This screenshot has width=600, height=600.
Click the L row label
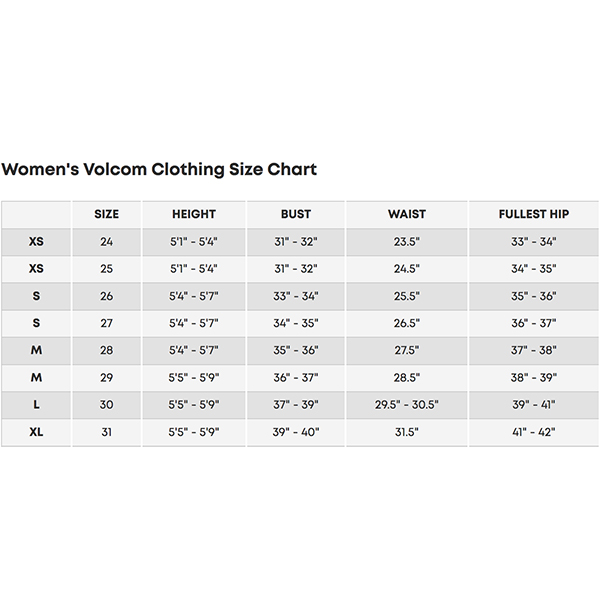36,405
